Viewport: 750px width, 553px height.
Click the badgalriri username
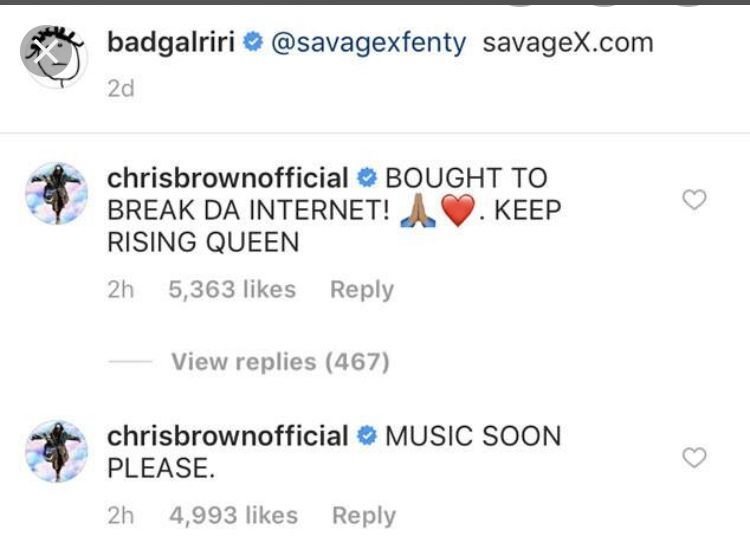pos(171,43)
